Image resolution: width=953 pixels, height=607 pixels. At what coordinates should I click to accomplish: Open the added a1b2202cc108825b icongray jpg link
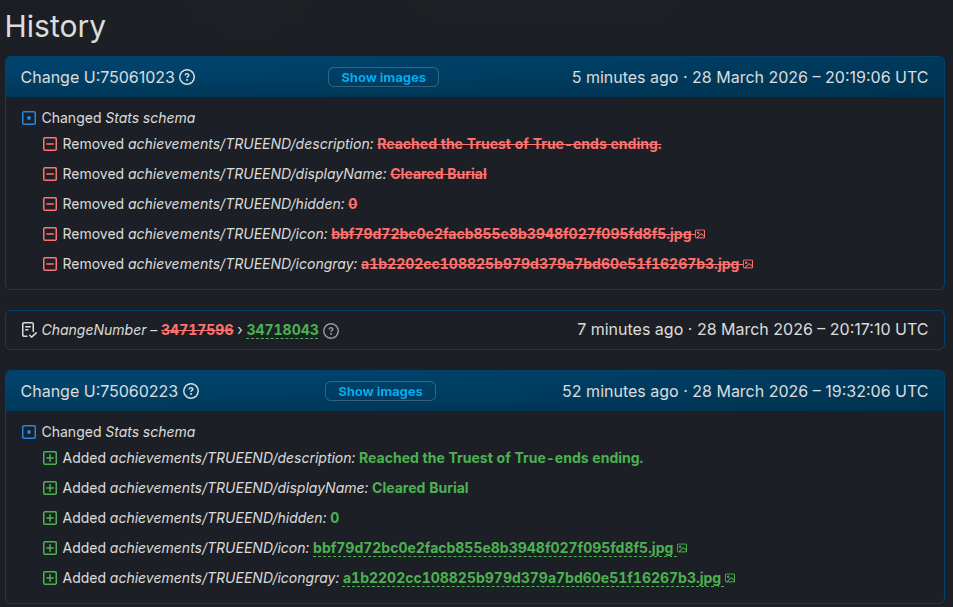pos(532,578)
